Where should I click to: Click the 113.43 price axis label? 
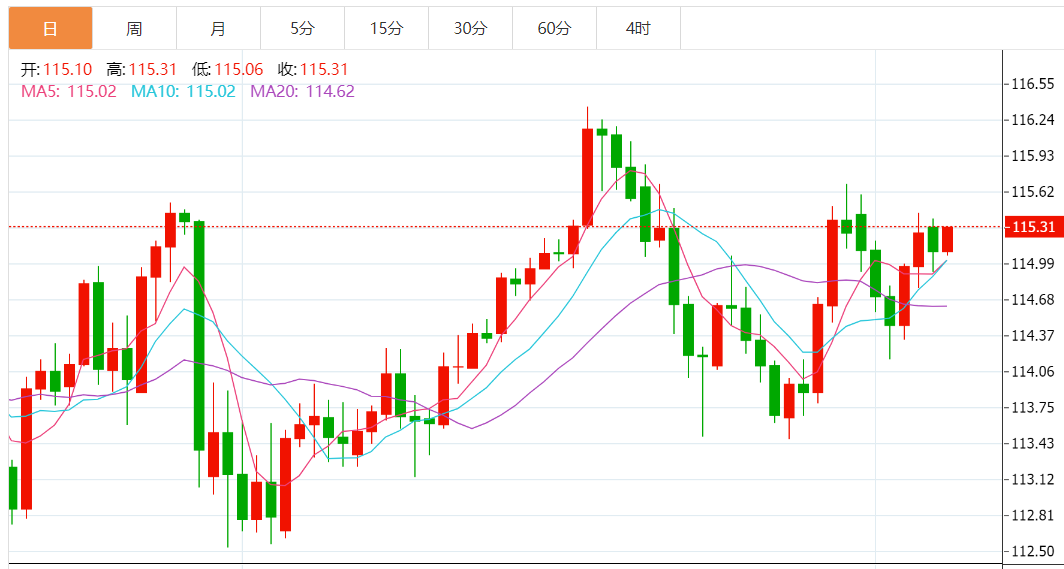pos(1033,444)
